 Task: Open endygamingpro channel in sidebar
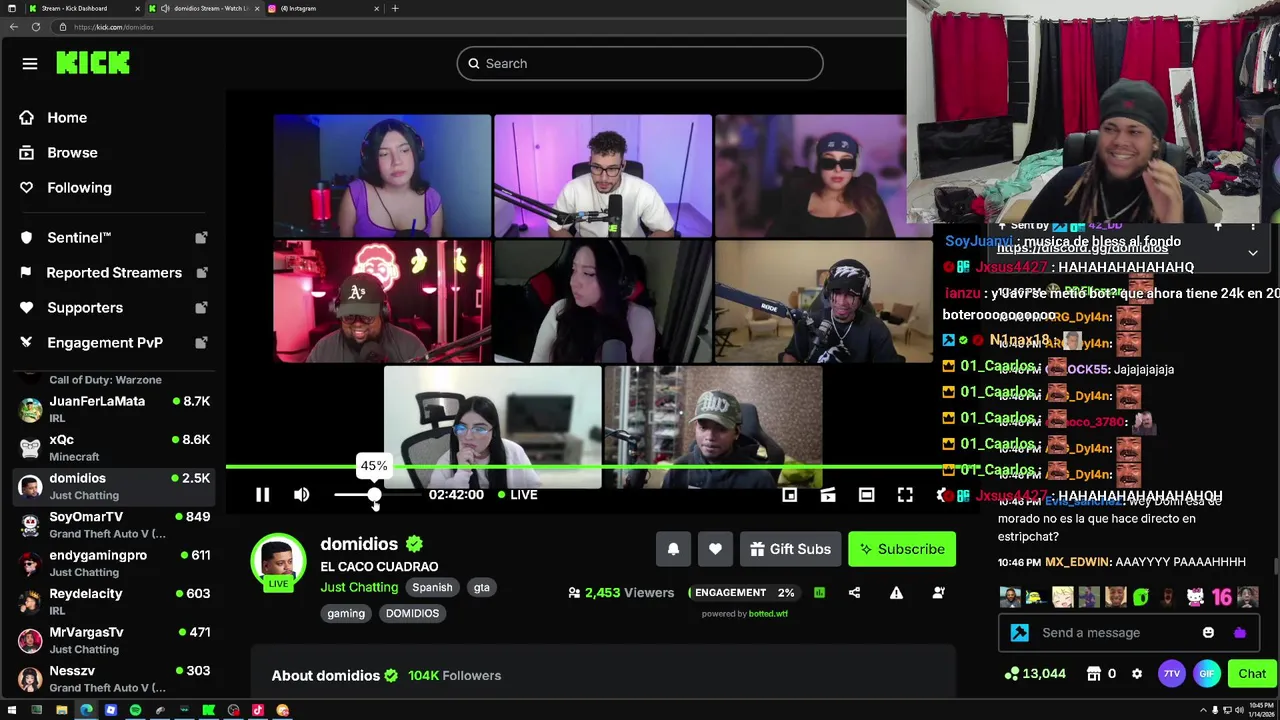(114, 563)
